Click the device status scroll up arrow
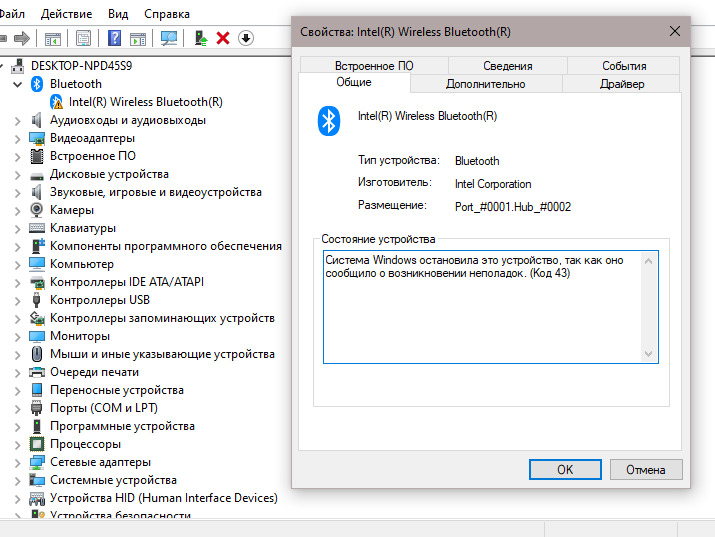 tap(648, 261)
